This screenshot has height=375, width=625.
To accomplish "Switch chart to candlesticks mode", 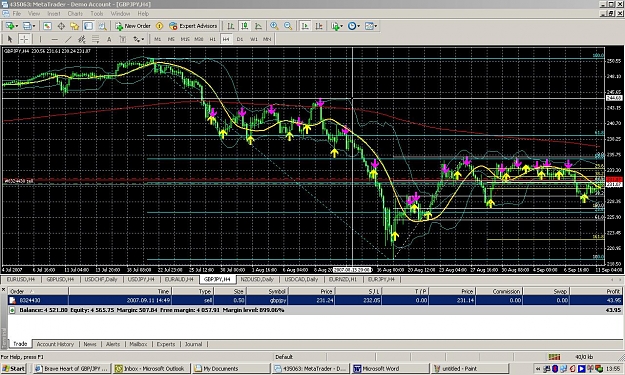I will pos(244,26).
